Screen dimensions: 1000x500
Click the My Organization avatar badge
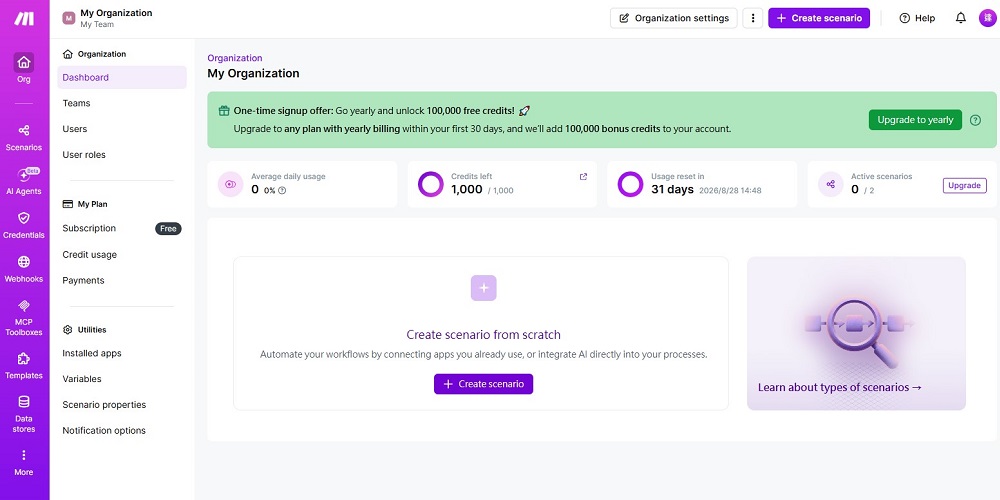click(69, 18)
